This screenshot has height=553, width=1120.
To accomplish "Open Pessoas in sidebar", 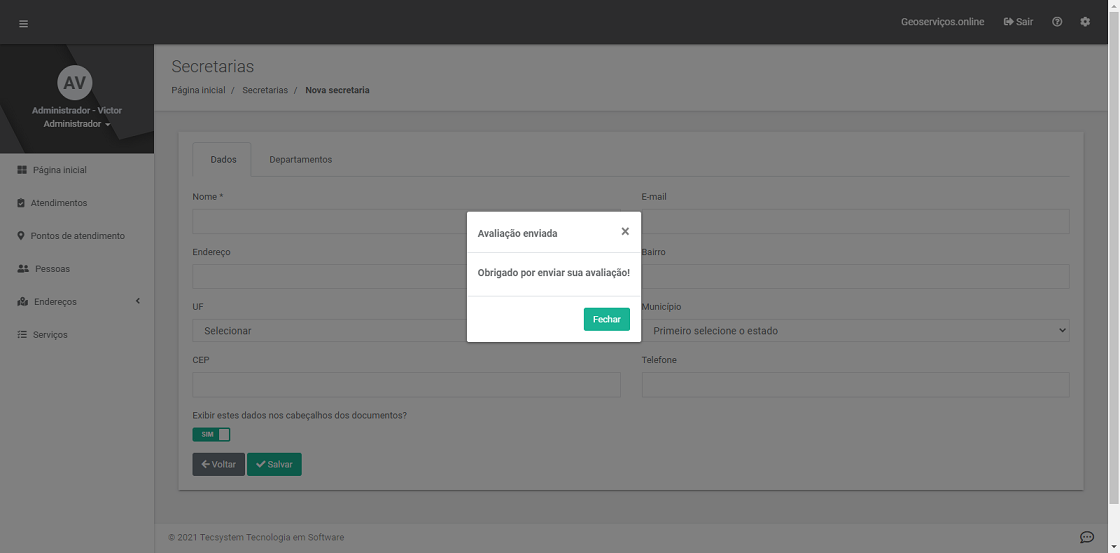I will tap(52, 269).
